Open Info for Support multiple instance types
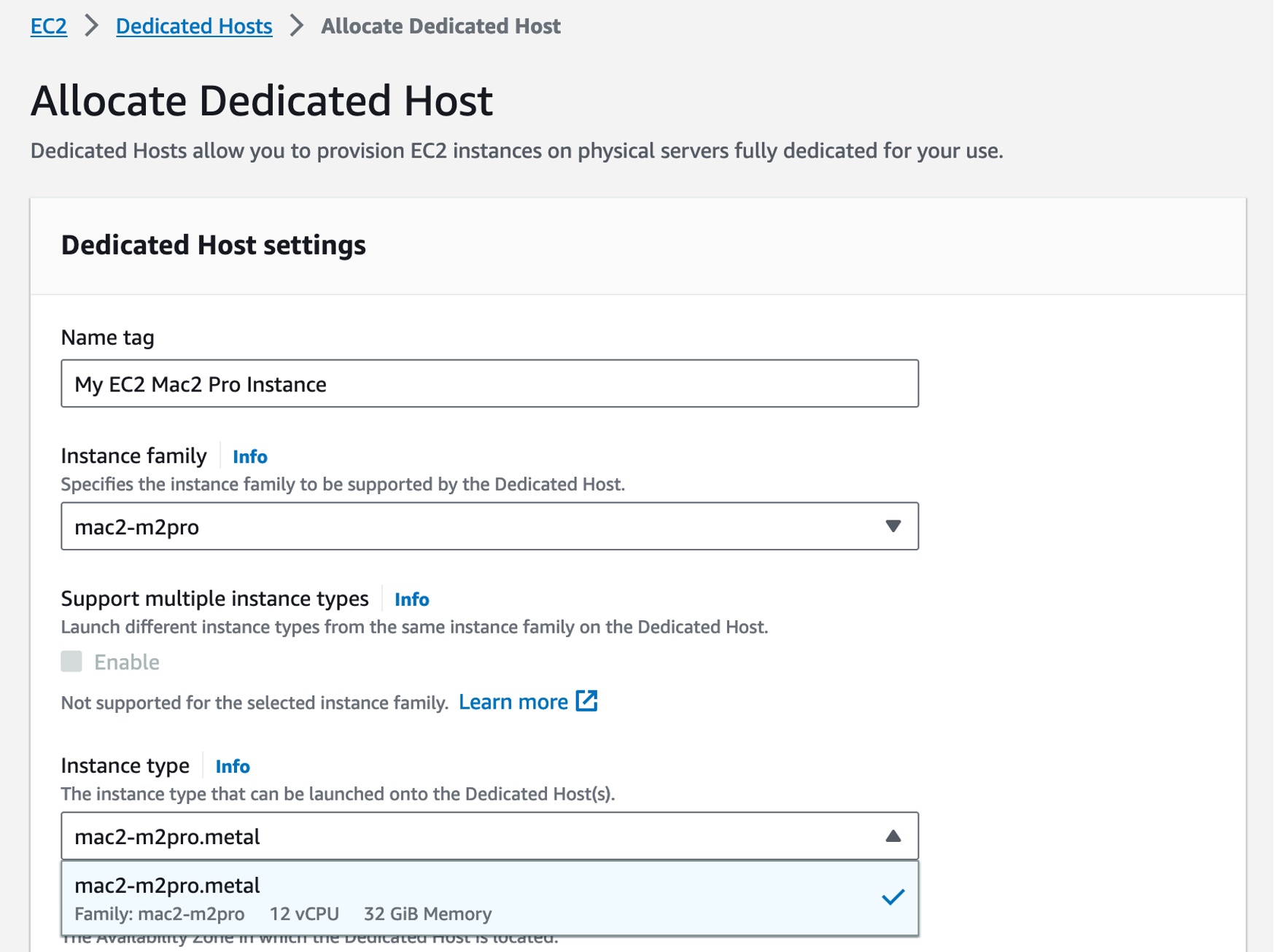The image size is (1274, 952). 412,599
